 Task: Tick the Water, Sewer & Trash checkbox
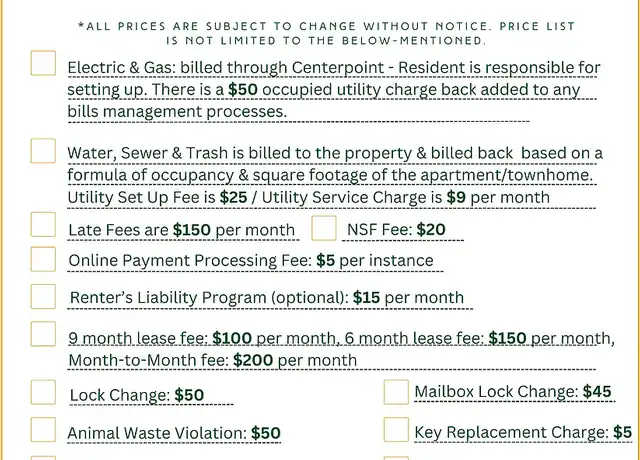pyautogui.click(x=43, y=151)
